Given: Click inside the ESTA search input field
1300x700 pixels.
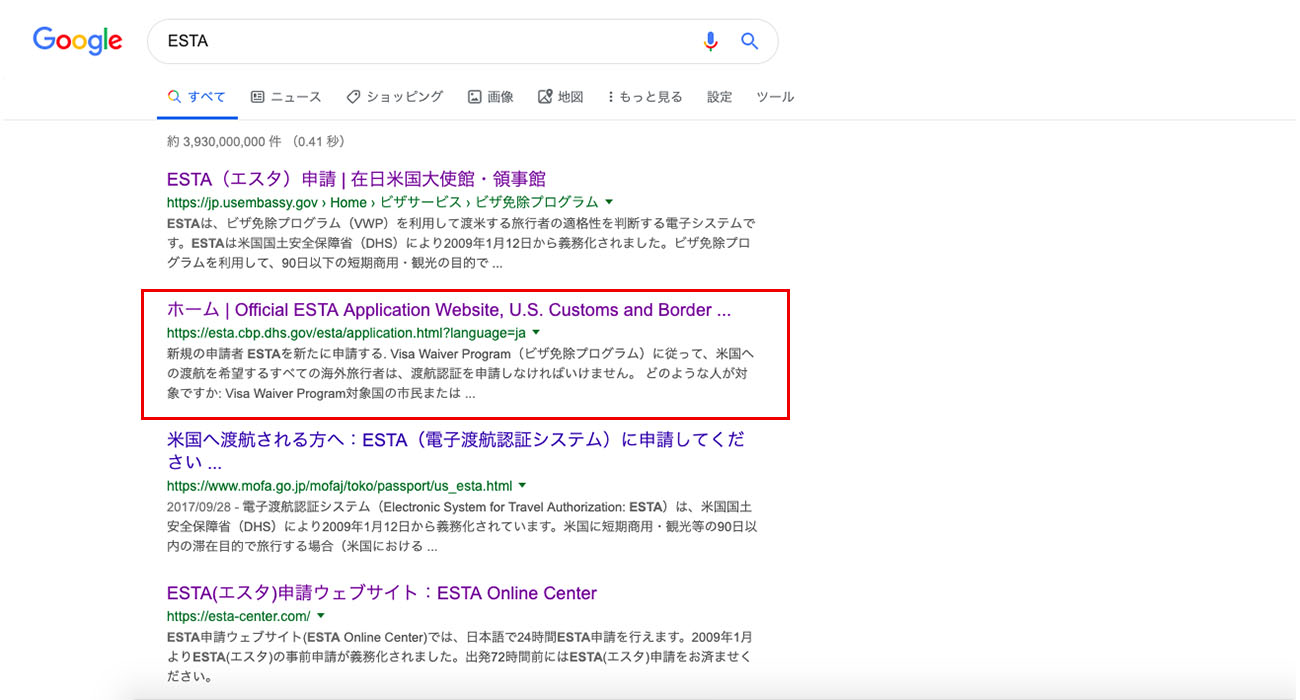Looking at the screenshot, I should pos(420,41).
